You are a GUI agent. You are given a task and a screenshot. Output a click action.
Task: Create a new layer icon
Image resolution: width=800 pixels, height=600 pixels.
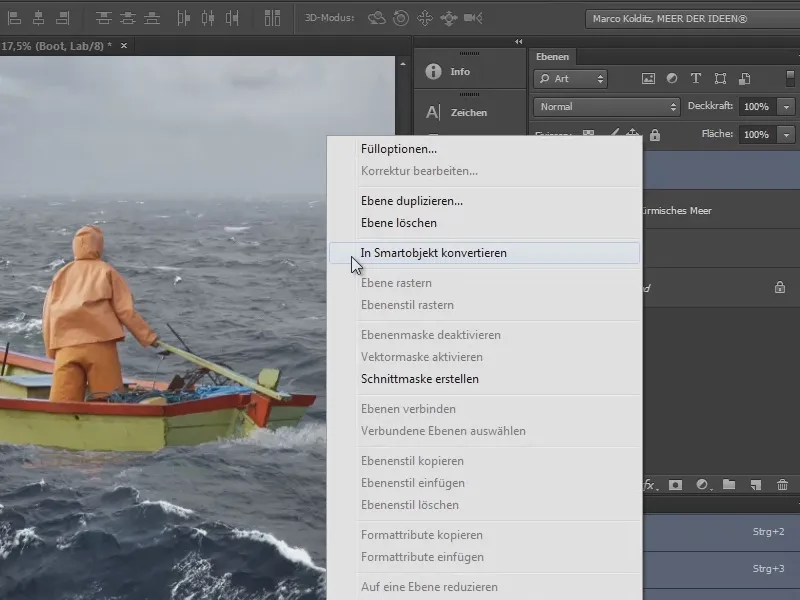click(x=756, y=485)
